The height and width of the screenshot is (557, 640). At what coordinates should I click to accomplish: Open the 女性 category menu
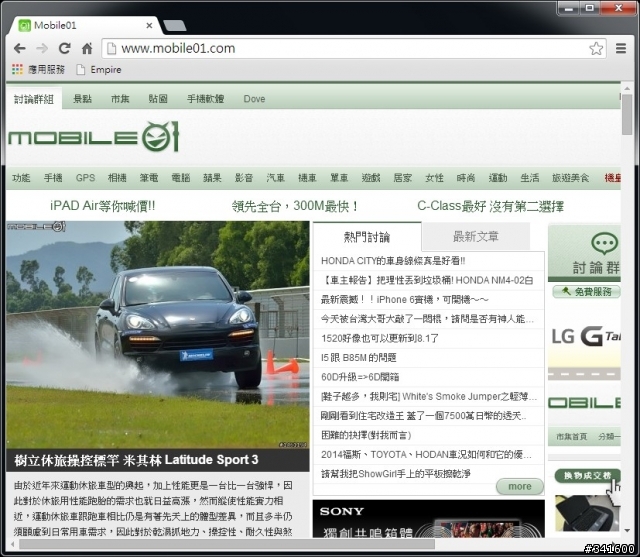(x=434, y=178)
